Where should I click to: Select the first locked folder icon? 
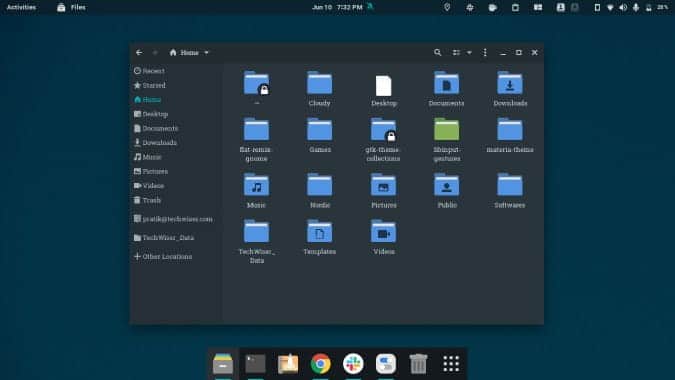(257, 83)
